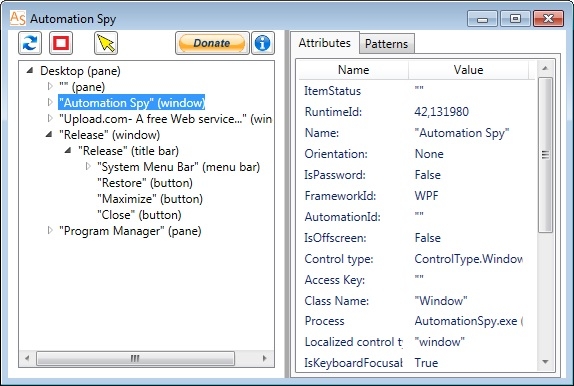574x386 pixels.
Task: Click the FrameworkId value WPF
Action: pos(426,196)
